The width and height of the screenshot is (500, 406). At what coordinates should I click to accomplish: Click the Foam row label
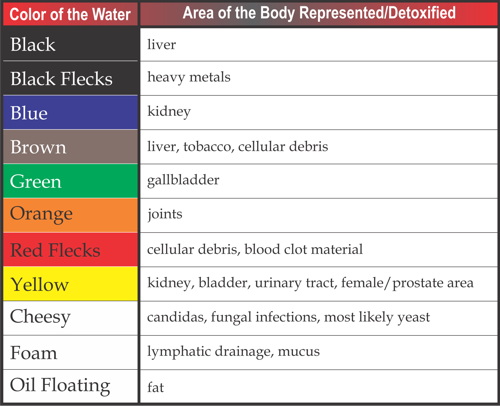tap(70, 352)
